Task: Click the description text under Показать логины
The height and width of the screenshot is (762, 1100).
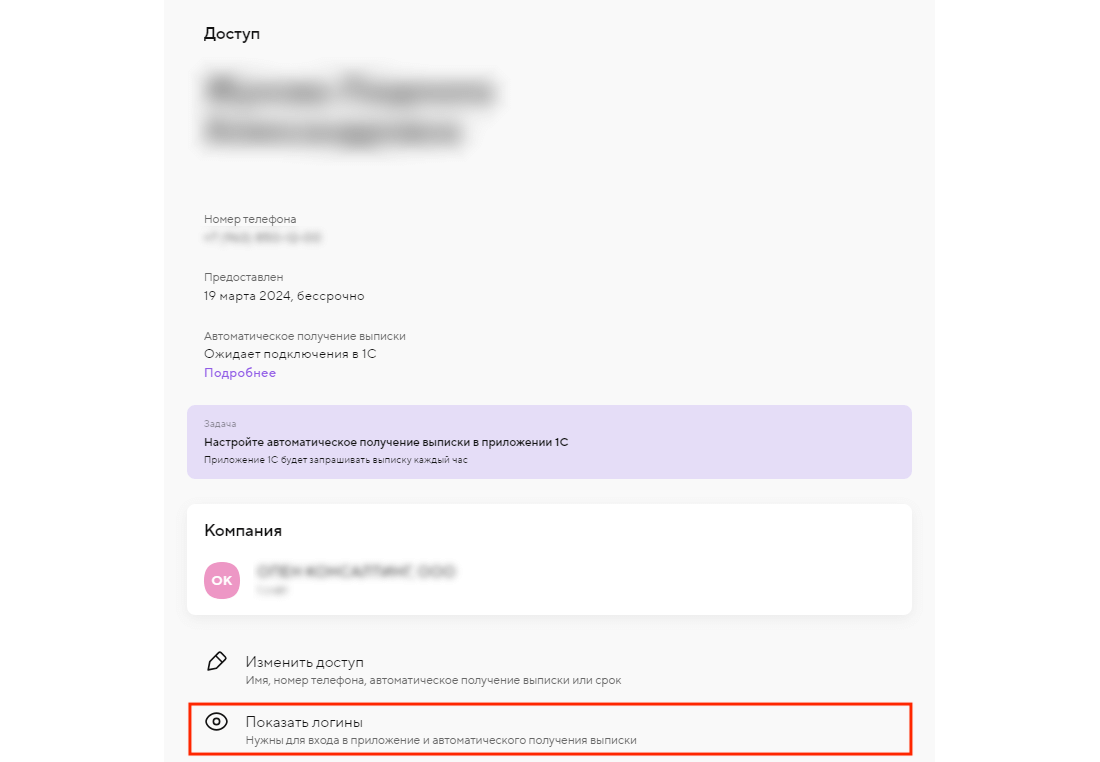Action: (441, 741)
